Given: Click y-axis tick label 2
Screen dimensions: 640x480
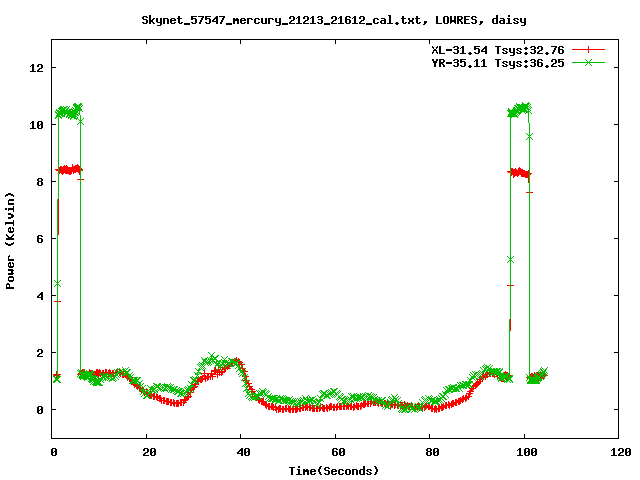Looking at the screenshot, I should (x=40, y=353).
